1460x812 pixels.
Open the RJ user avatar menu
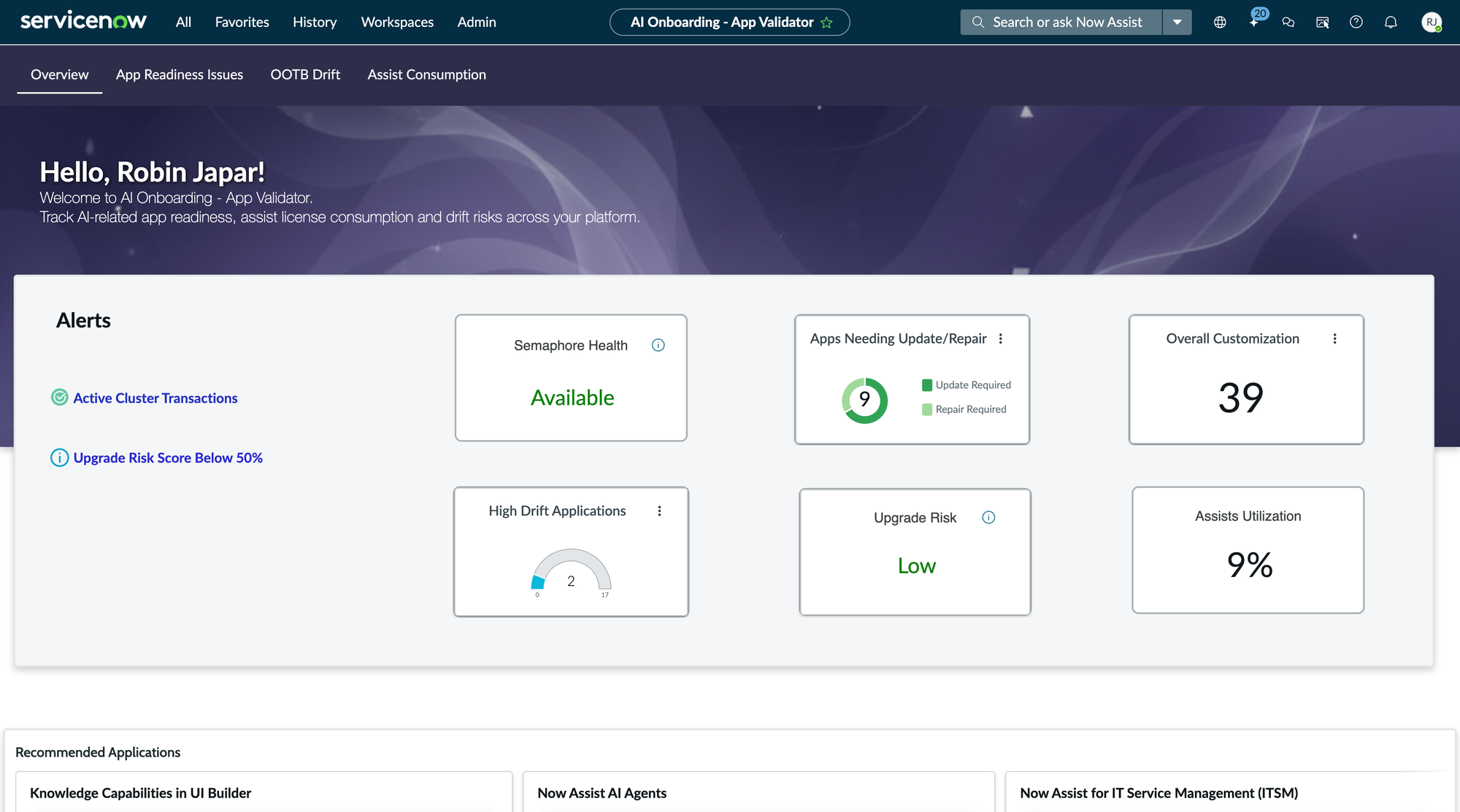pyautogui.click(x=1432, y=23)
